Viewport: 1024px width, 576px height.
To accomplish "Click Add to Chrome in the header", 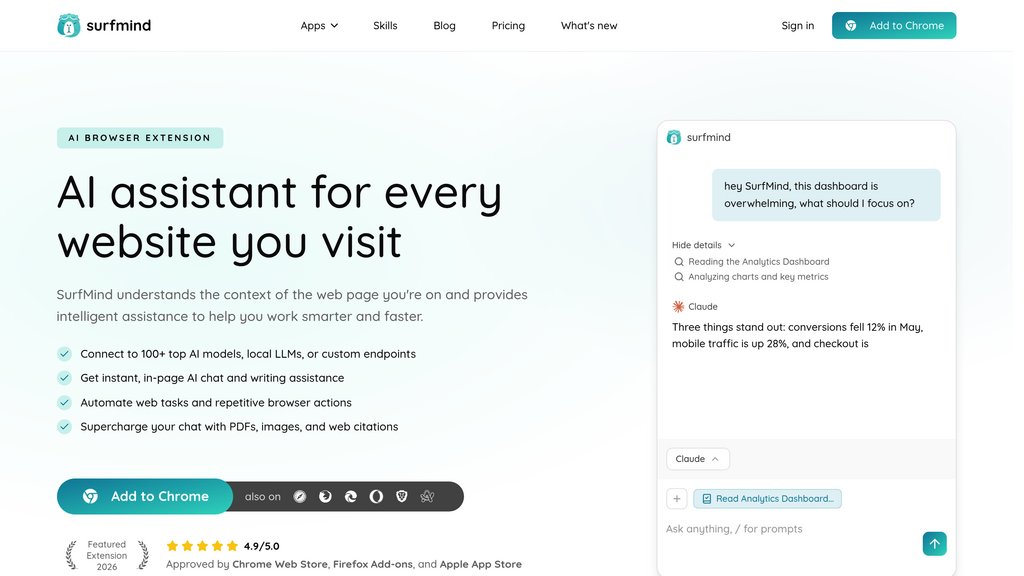I will point(893,25).
